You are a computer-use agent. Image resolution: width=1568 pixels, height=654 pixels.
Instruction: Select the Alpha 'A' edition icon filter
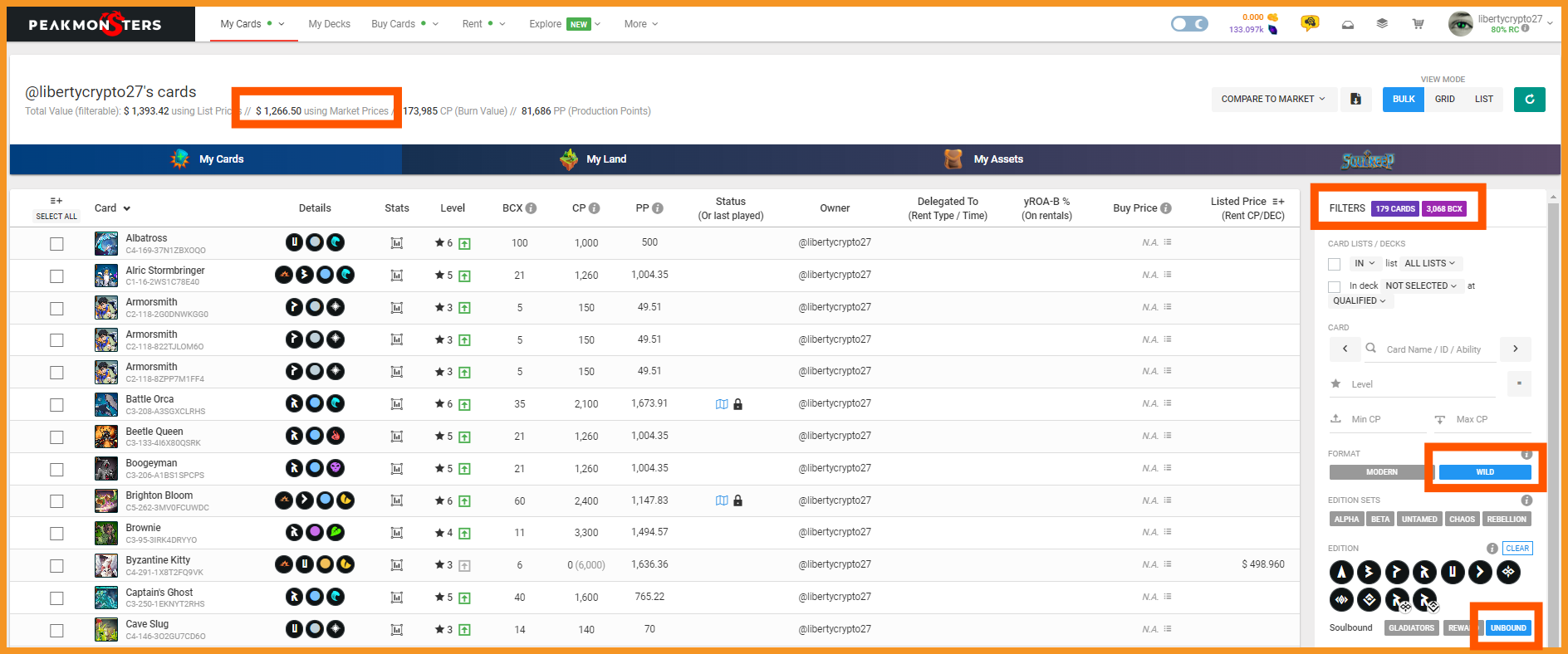coord(1341,572)
